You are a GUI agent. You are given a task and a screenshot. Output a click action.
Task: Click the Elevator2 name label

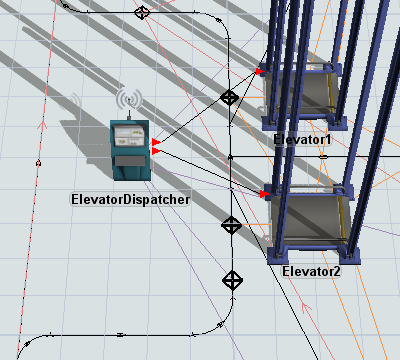click(311, 271)
